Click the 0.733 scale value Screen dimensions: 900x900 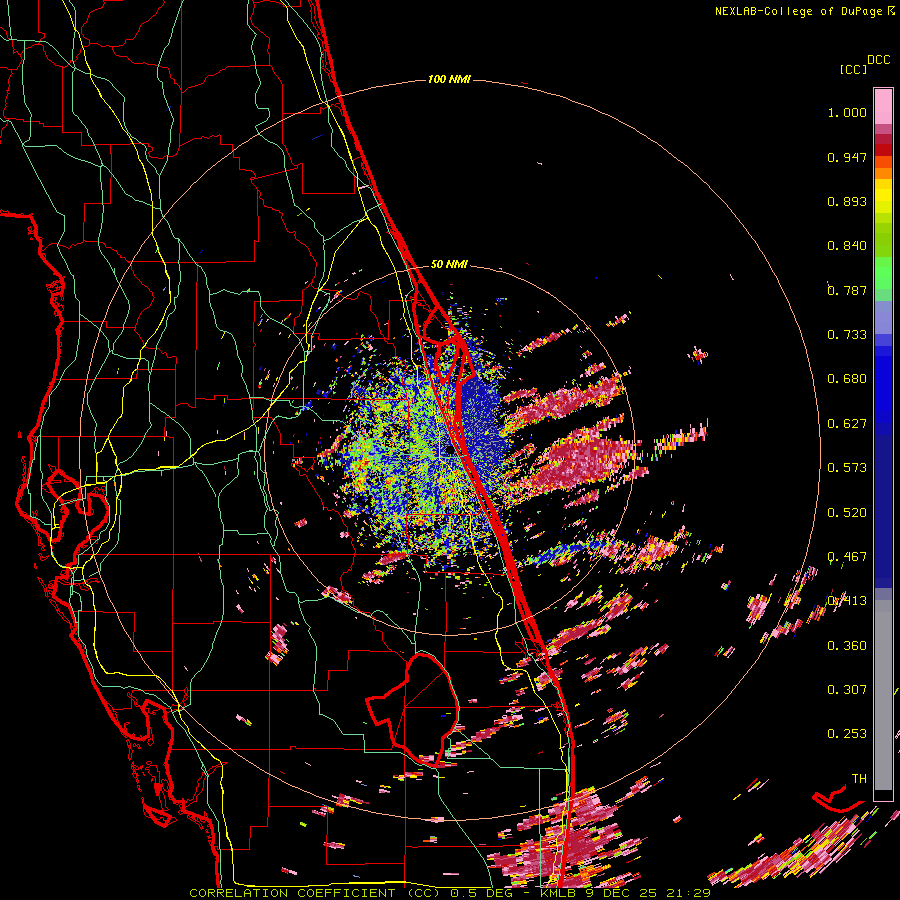(847, 335)
